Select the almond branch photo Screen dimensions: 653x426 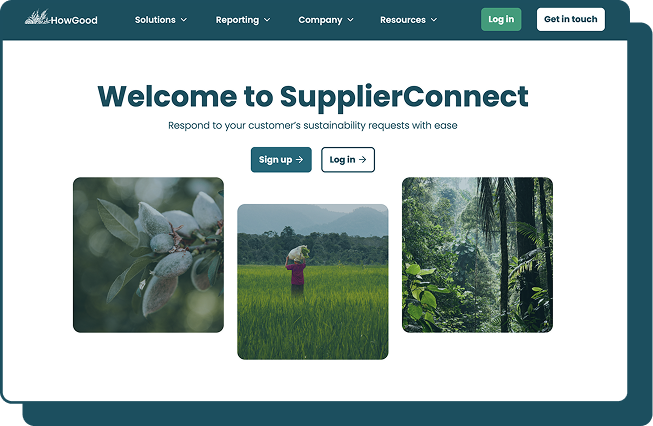[148, 255]
